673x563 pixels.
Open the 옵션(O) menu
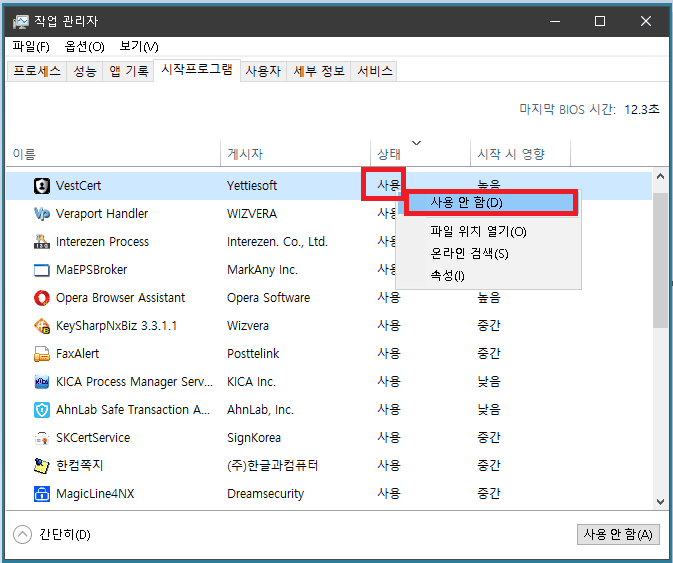click(84, 46)
